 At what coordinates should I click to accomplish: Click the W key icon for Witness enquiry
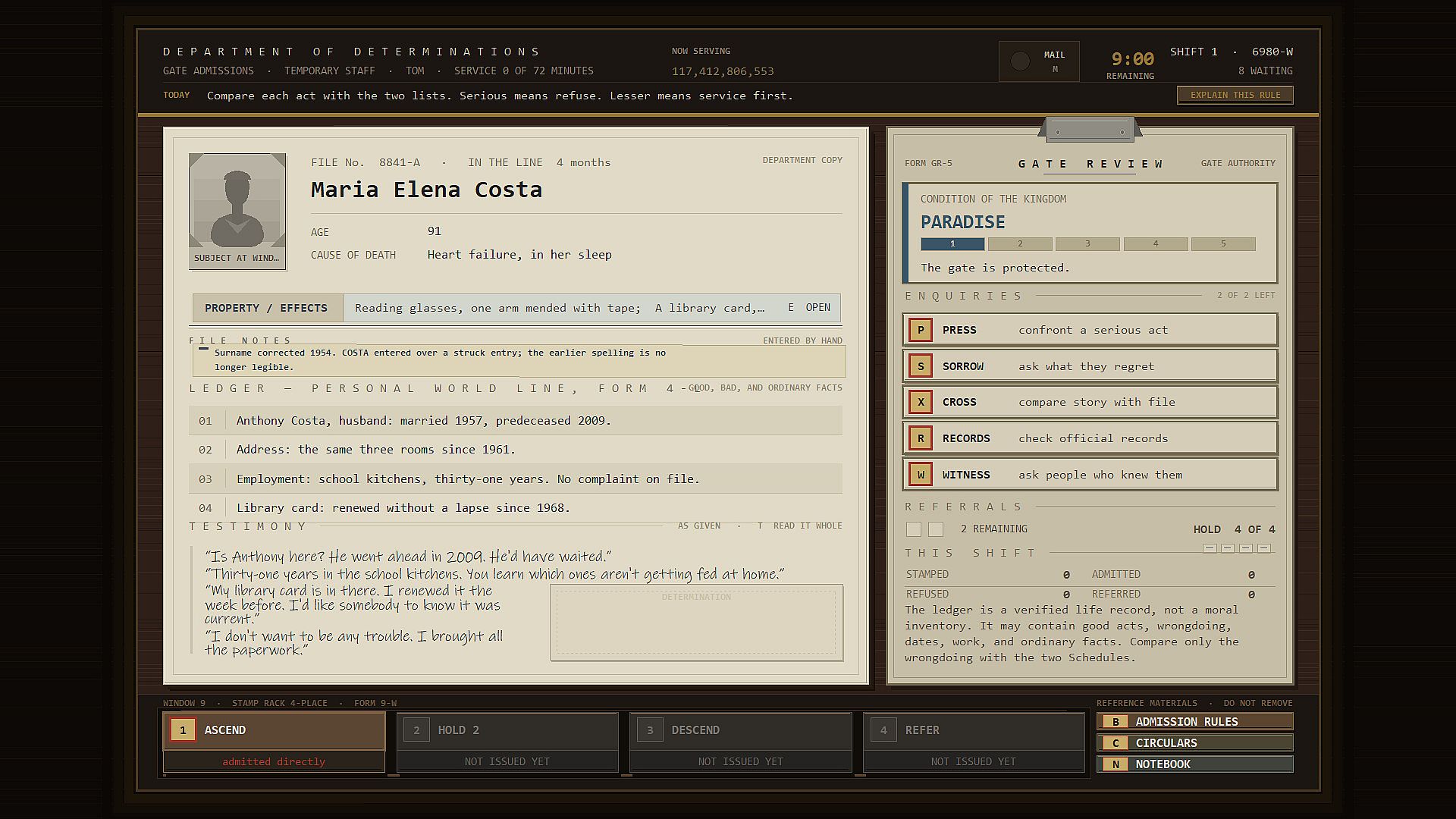click(921, 475)
